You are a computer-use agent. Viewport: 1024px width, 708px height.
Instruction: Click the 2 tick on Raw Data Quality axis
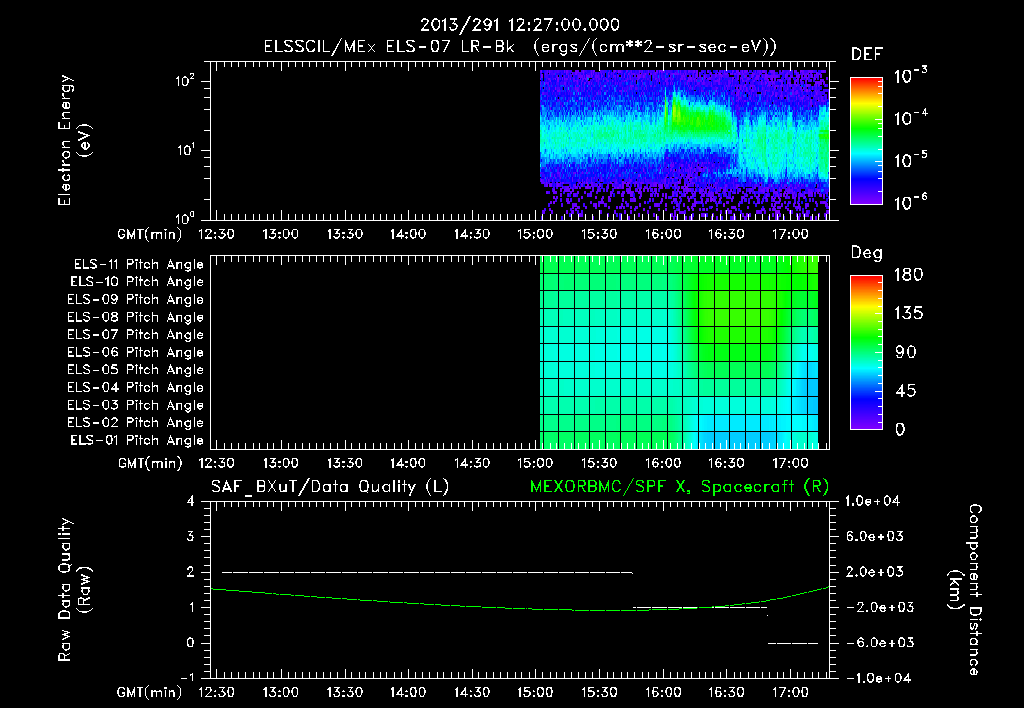pos(191,571)
